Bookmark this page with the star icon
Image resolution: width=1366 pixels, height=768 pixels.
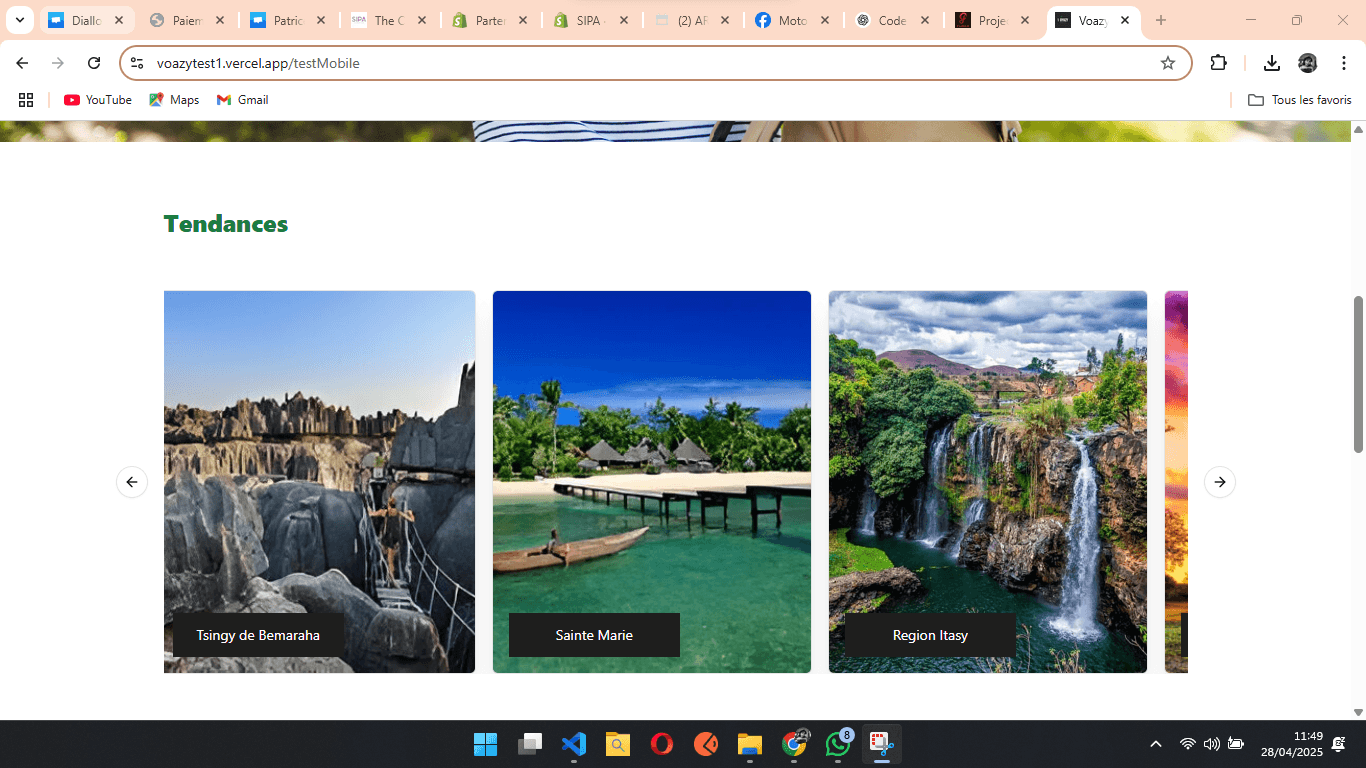[1167, 63]
